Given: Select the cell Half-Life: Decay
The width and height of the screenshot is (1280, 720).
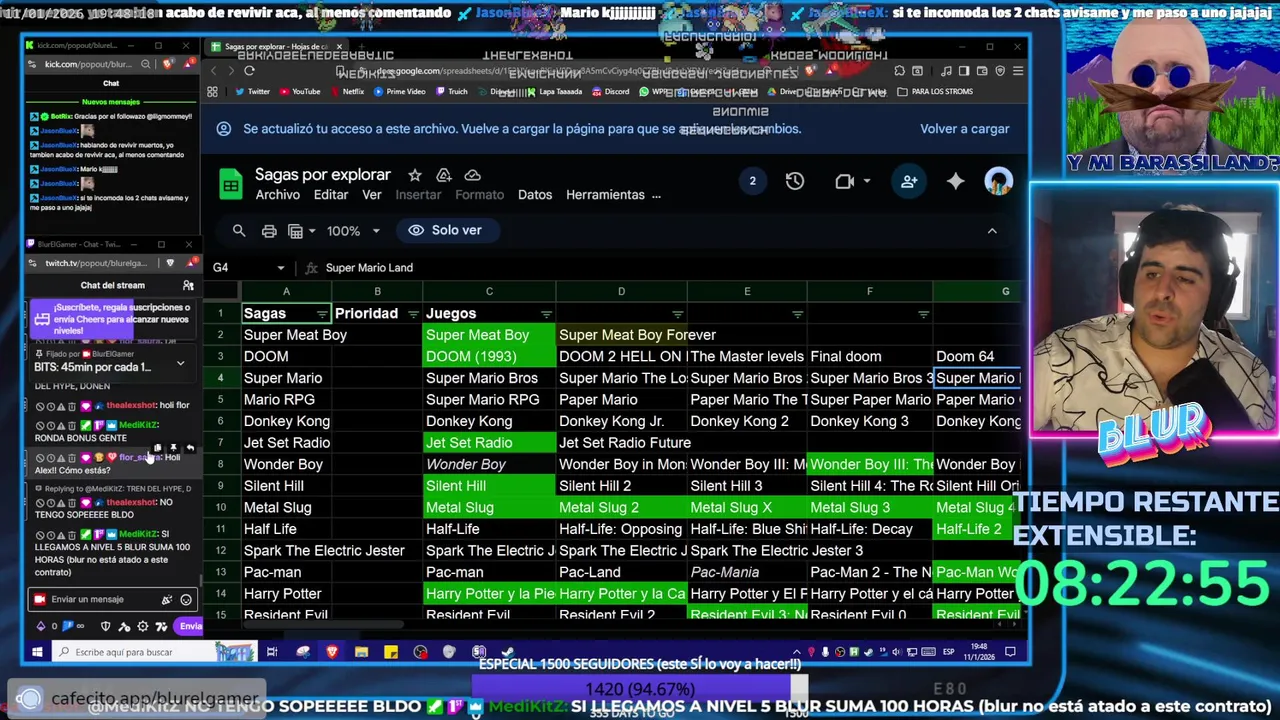Looking at the screenshot, I should (x=869, y=529).
